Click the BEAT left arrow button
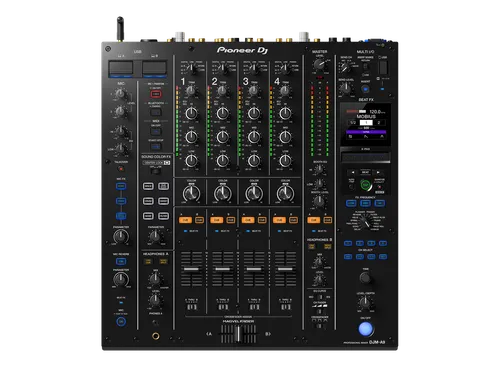Viewport: 500px width, 367px height. (353, 172)
